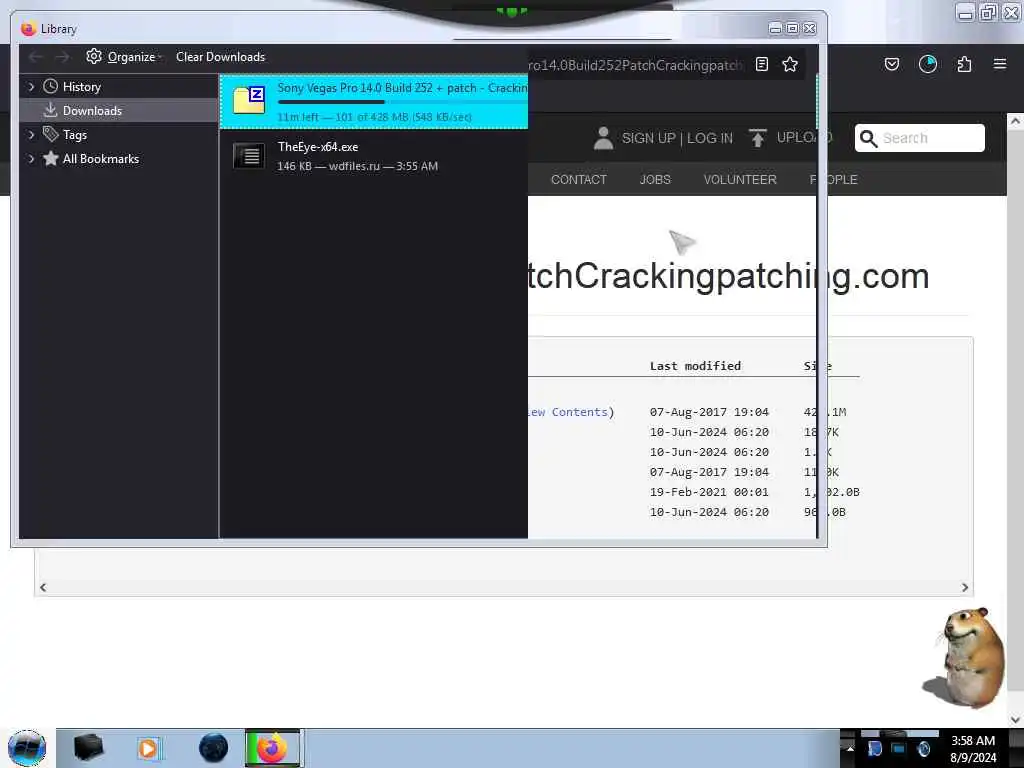Click the upload arrow icon on the page
1024x768 pixels.
(758, 138)
